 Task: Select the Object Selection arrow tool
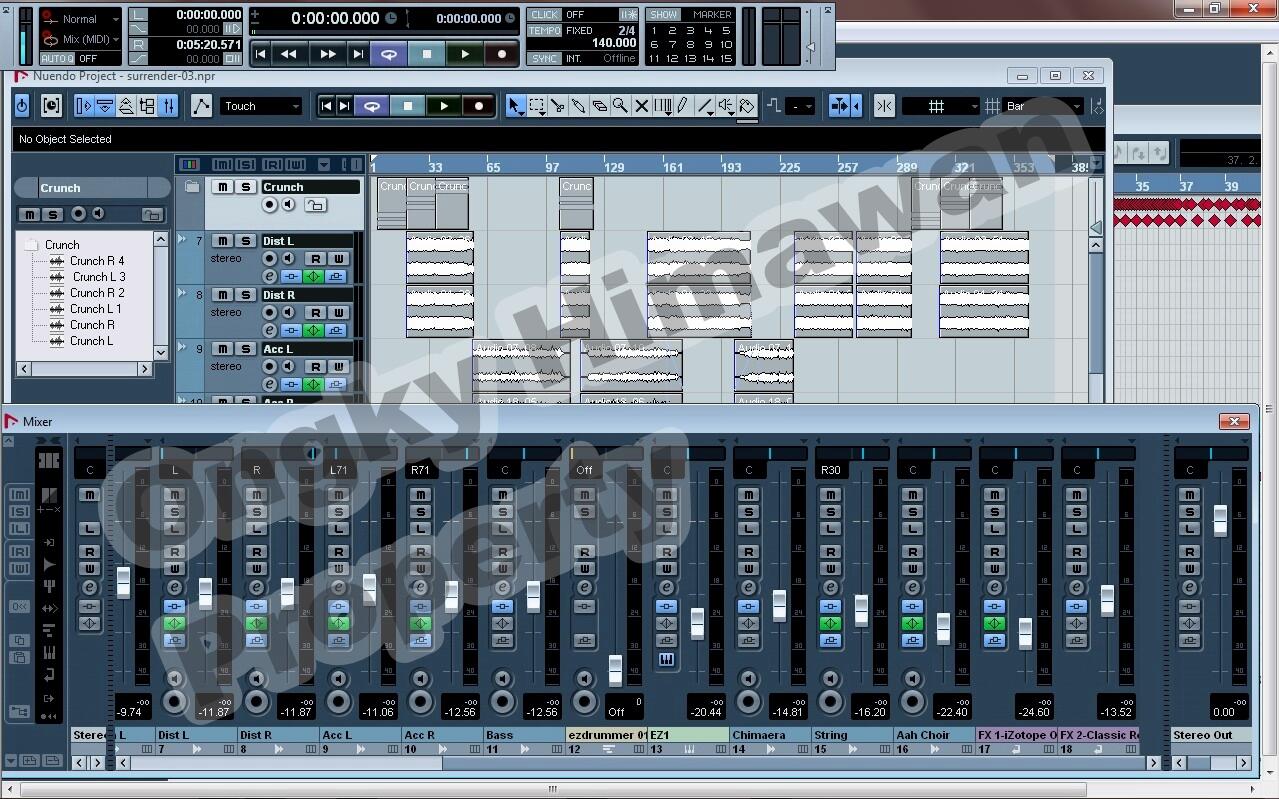click(515, 104)
